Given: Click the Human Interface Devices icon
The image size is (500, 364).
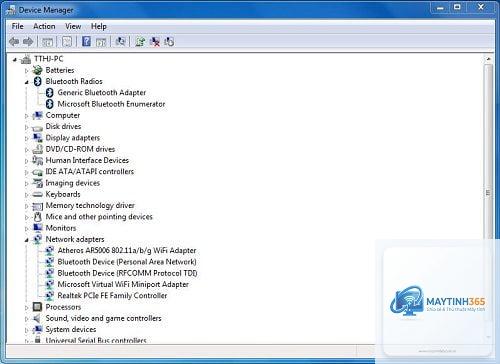Looking at the screenshot, I should pyautogui.click(x=38, y=160).
